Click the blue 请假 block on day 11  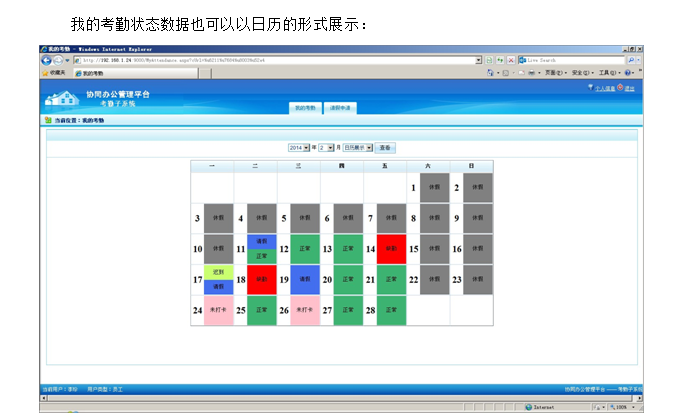(x=262, y=242)
